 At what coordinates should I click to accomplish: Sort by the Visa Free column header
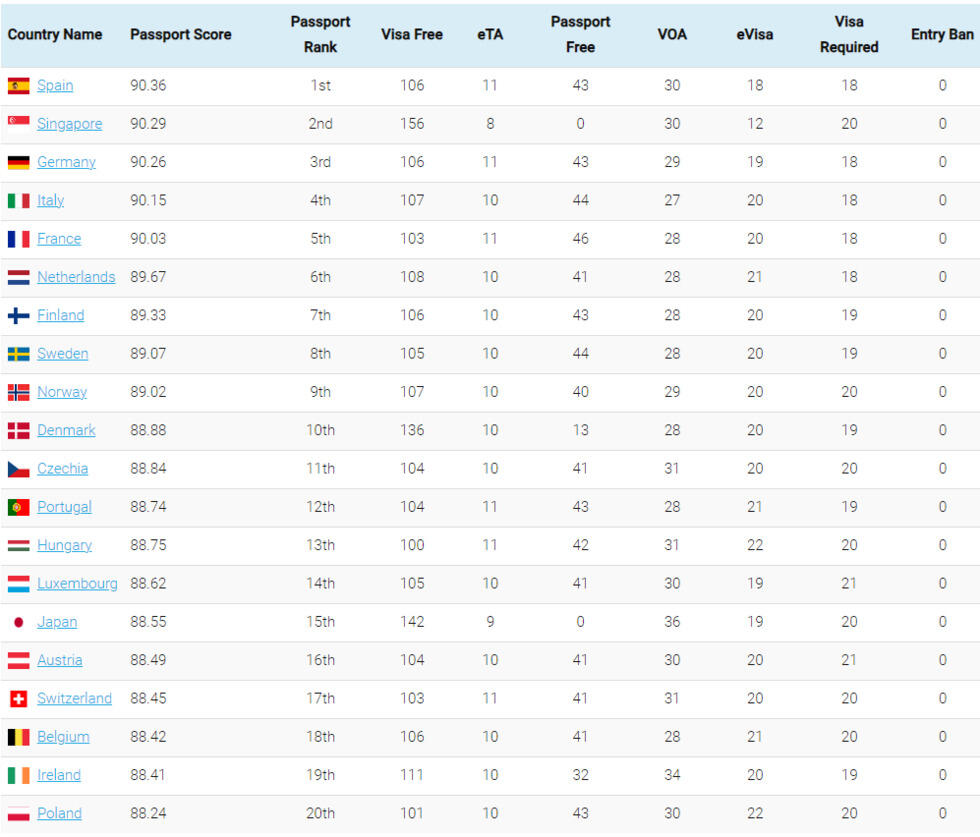click(x=411, y=34)
